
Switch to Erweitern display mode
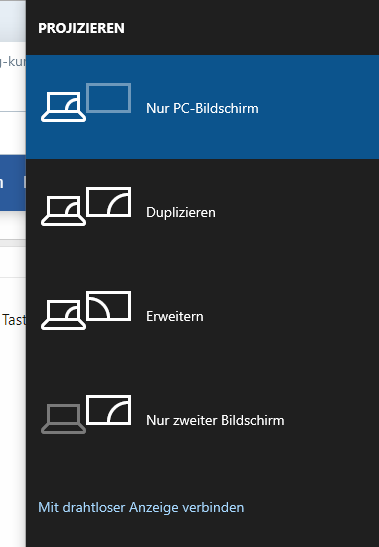[202, 315]
